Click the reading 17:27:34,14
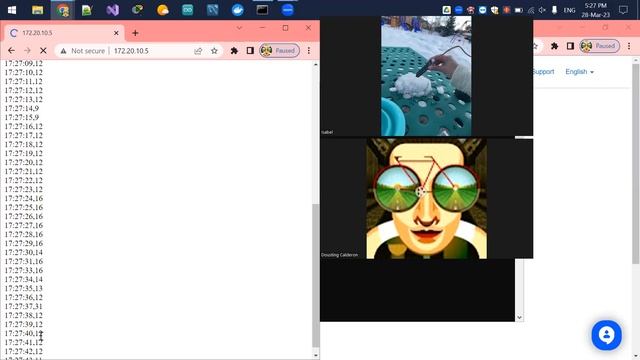The width and height of the screenshot is (640, 360). click(23, 280)
